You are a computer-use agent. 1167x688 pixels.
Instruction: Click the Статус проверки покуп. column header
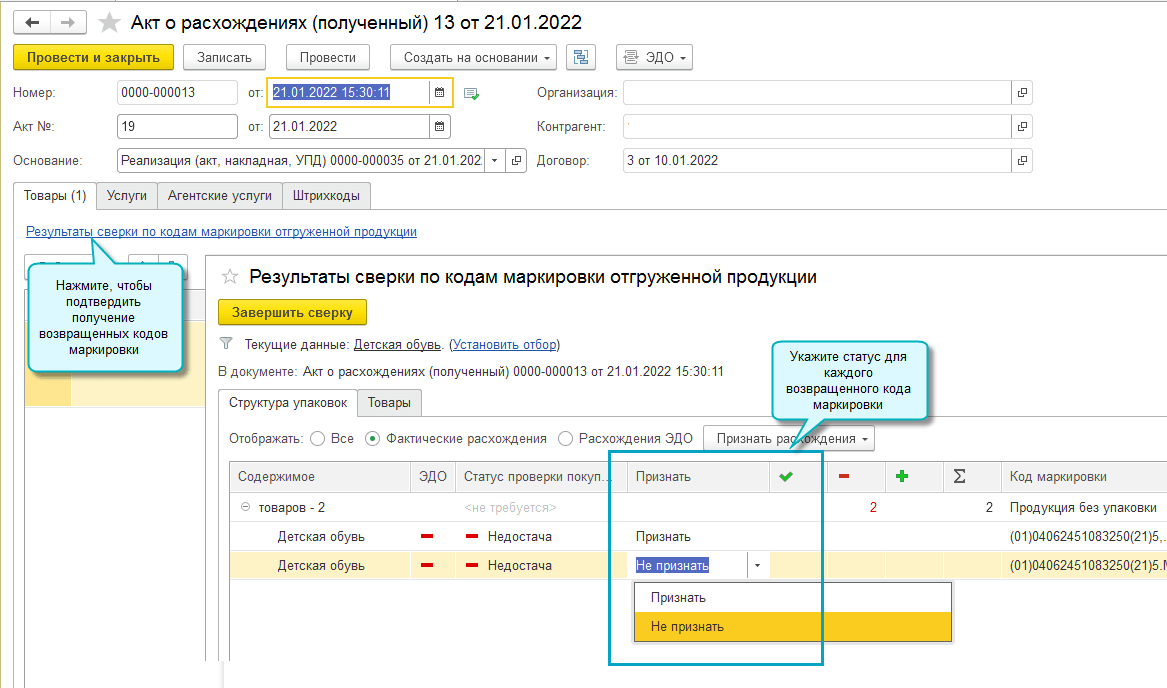coord(541,477)
